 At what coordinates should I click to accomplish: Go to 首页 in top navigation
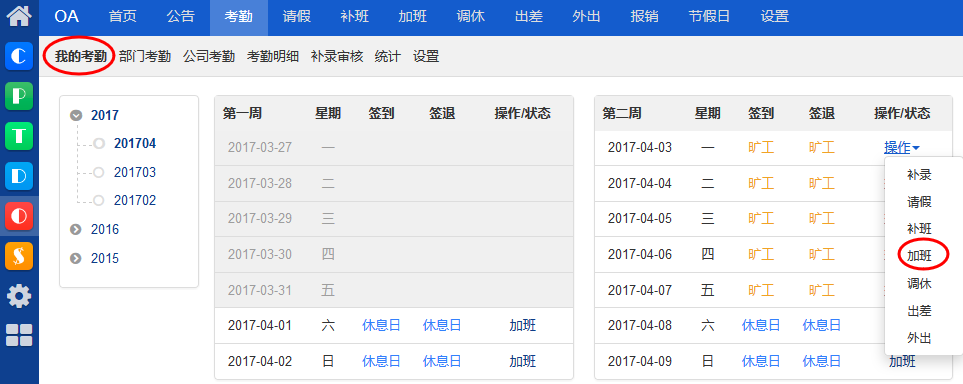pos(123,17)
